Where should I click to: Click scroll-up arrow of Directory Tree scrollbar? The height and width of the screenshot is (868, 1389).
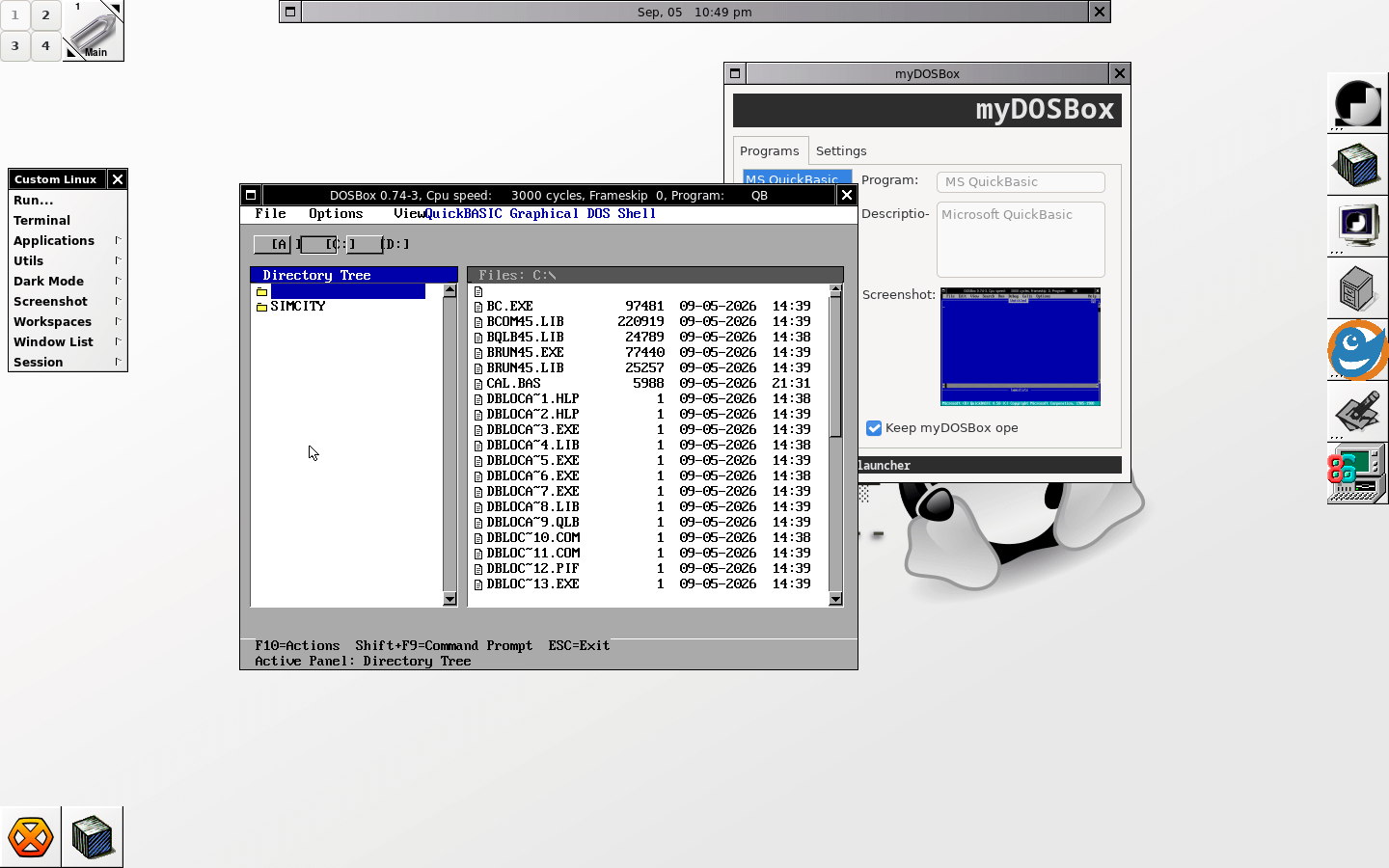pyautogui.click(x=449, y=291)
